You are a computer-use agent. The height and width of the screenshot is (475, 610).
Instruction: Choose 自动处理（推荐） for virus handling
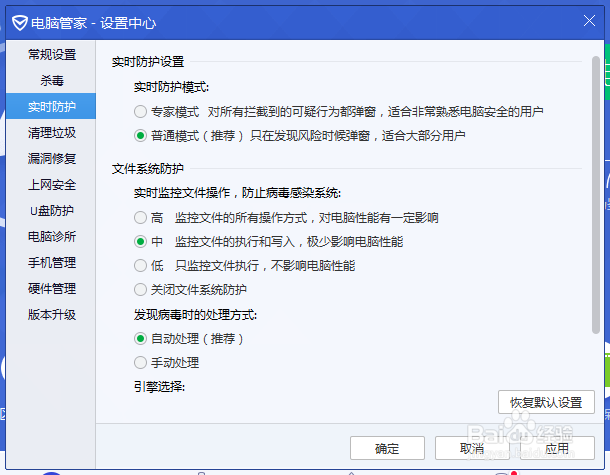(140, 338)
